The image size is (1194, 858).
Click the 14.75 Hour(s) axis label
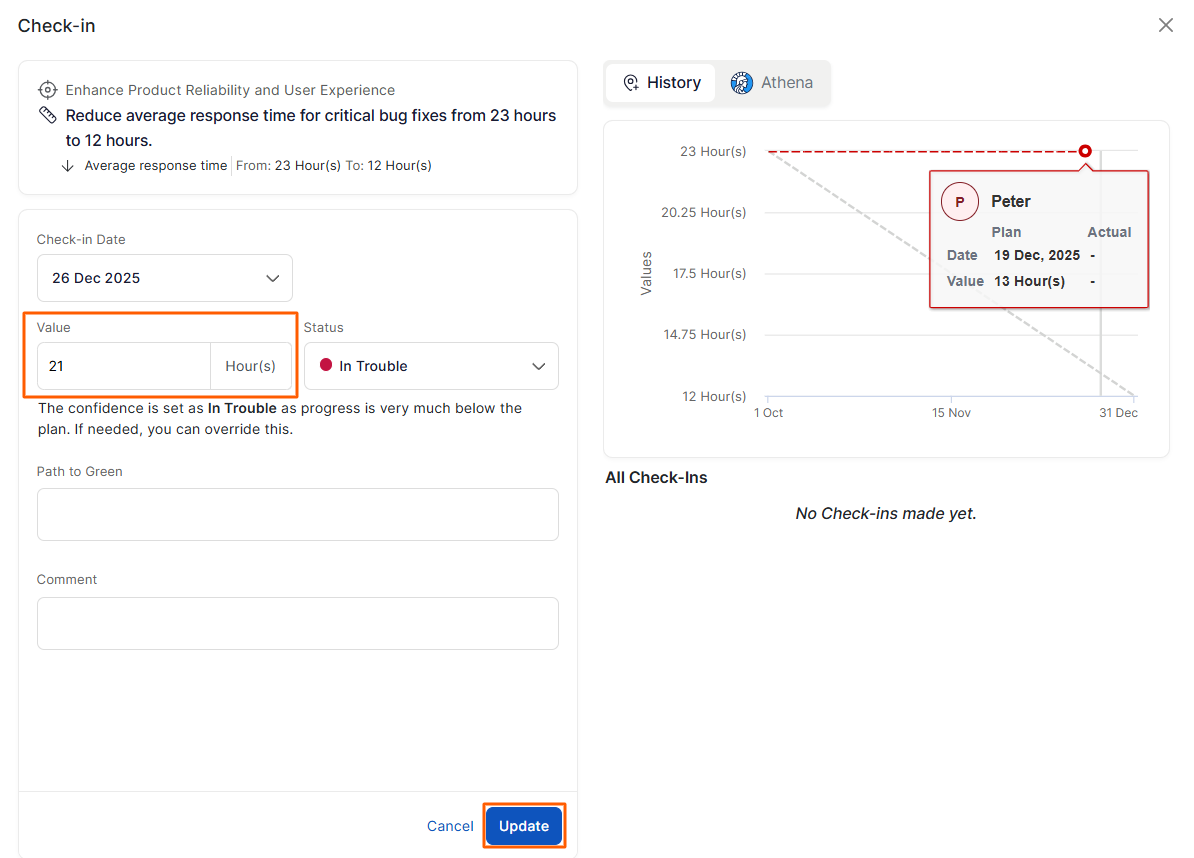click(x=704, y=334)
